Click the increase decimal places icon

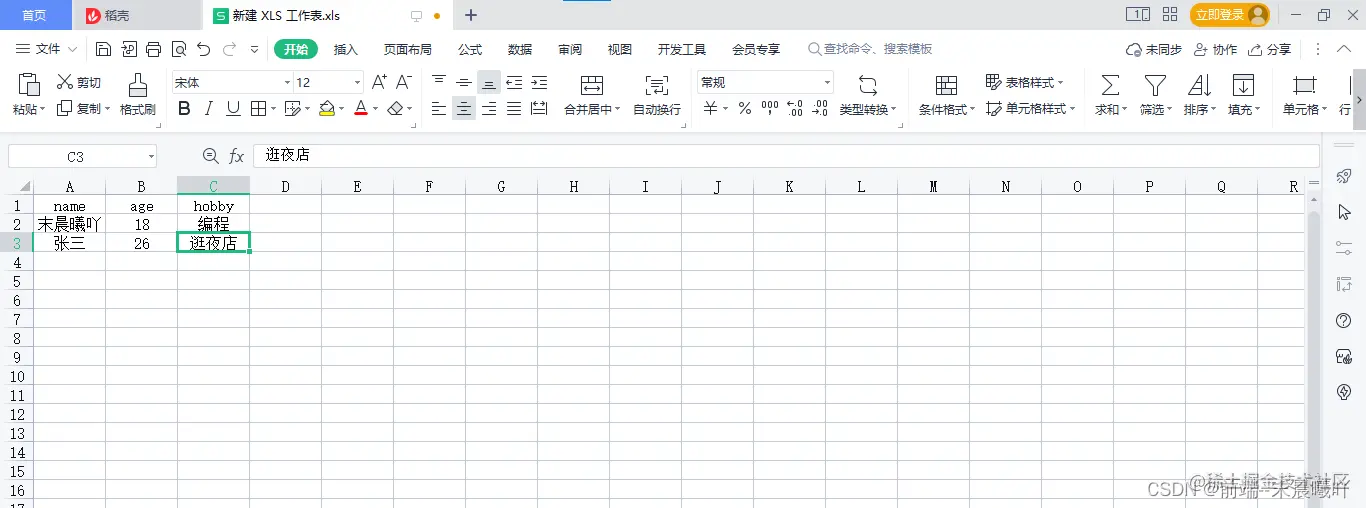(x=795, y=109)
